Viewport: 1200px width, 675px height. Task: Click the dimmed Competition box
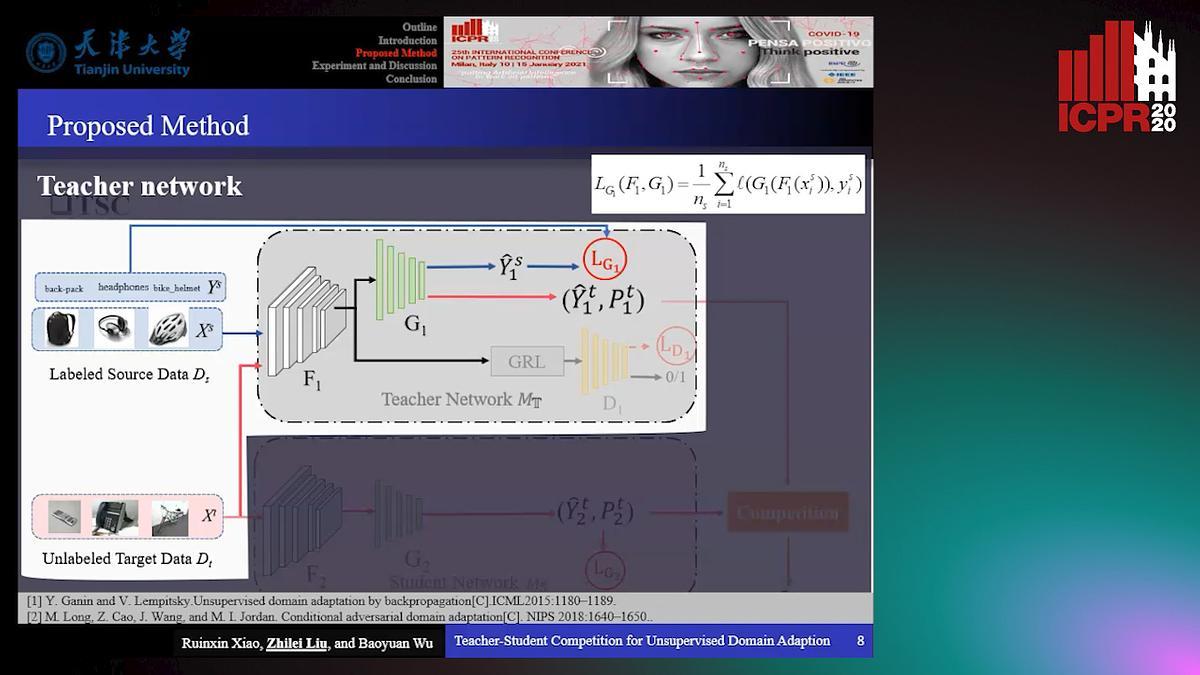[787, 514]
